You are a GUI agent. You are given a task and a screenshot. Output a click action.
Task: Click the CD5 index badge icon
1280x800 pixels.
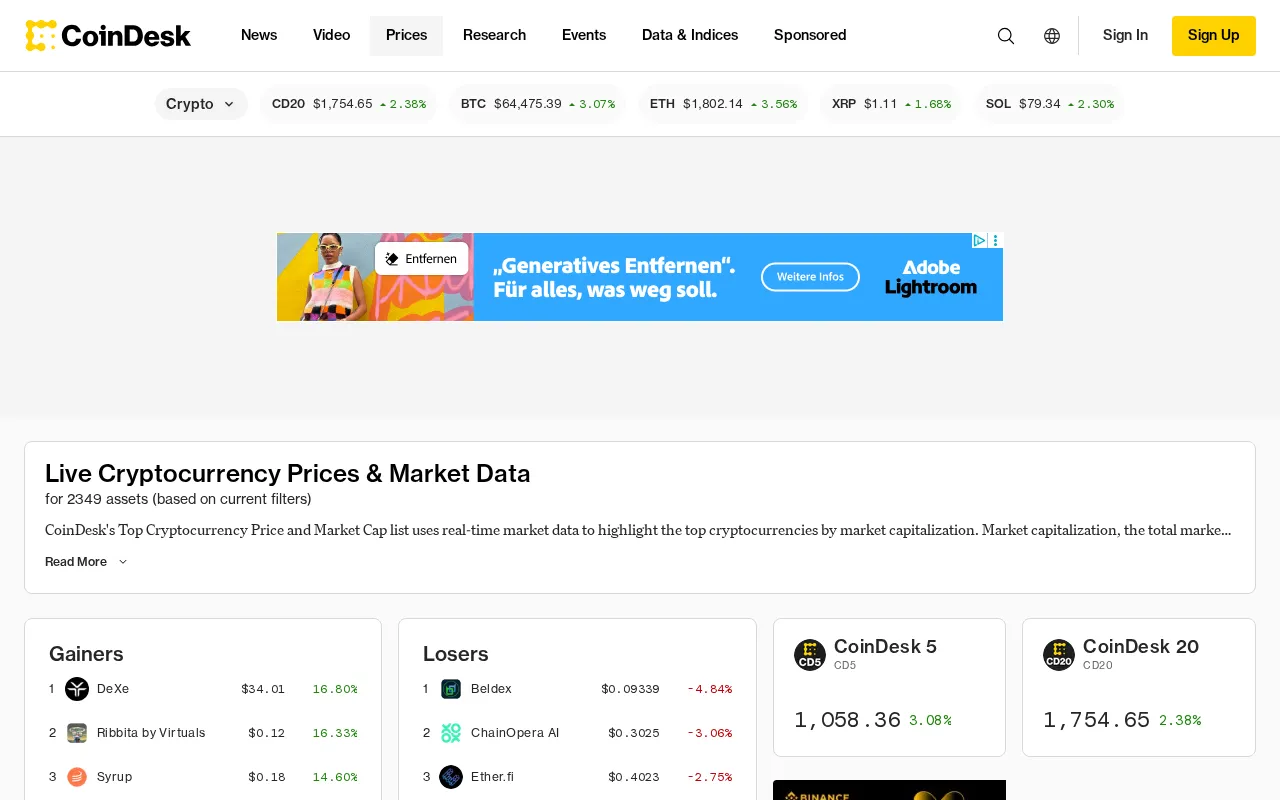(x=810, y=655)
